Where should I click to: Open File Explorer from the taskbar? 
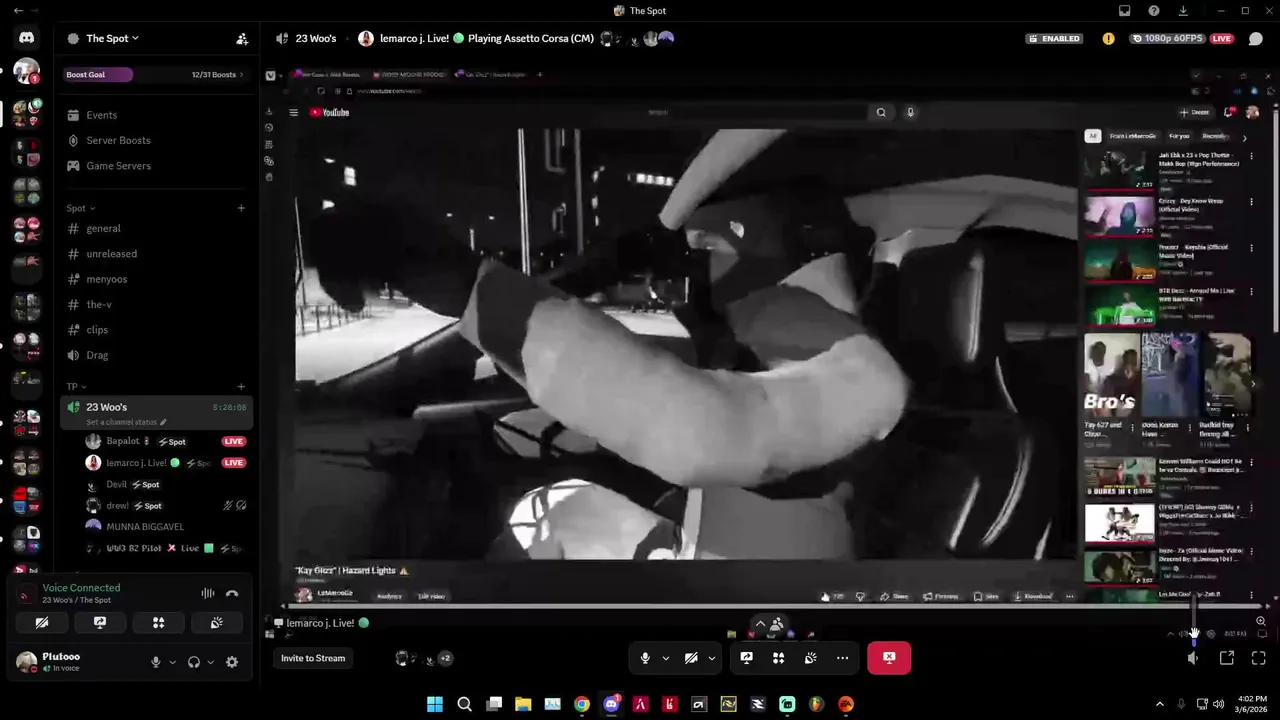(x=523, y=704)
